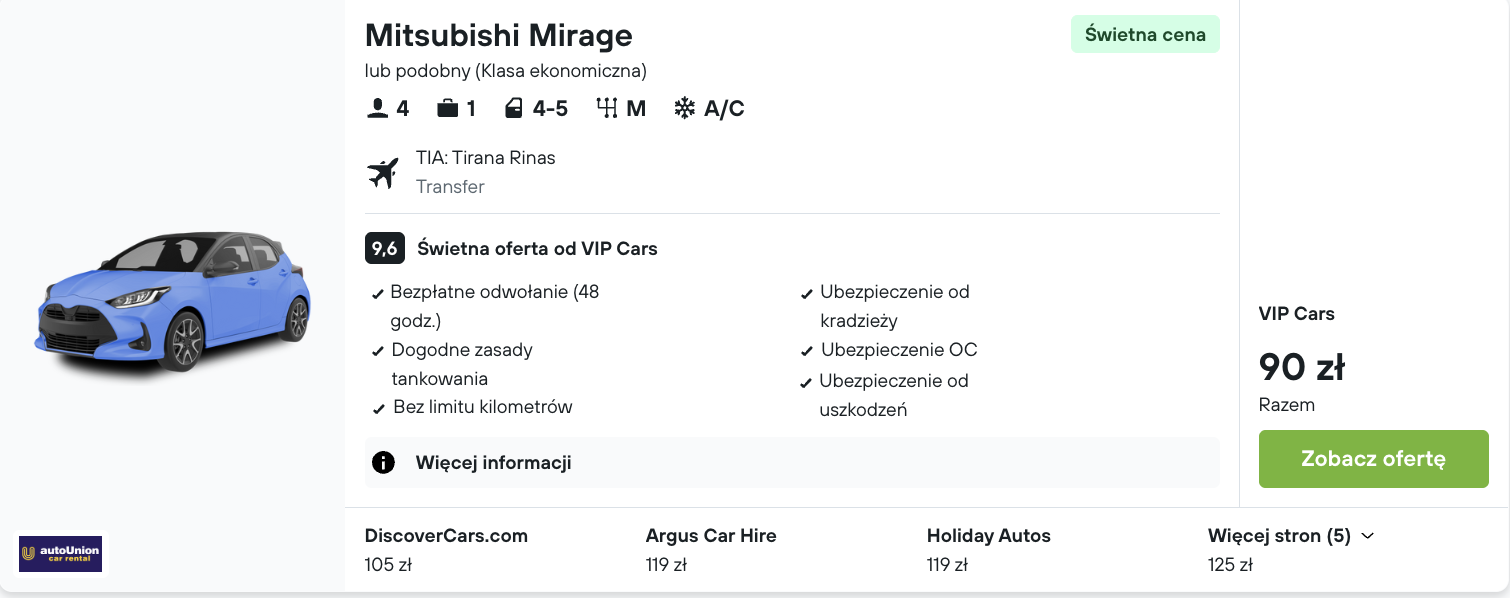This screenshot has width=1510, height=598.
Task: Open the Więcej informacji section
Action: [x=493, y=463]
